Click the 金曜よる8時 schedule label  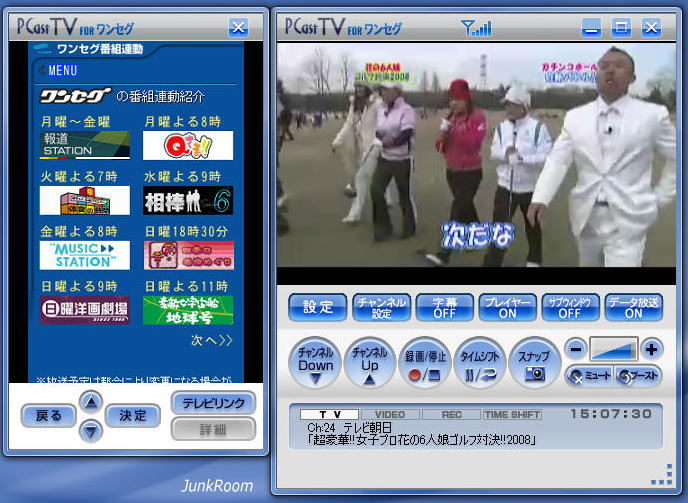coord(79,231)
